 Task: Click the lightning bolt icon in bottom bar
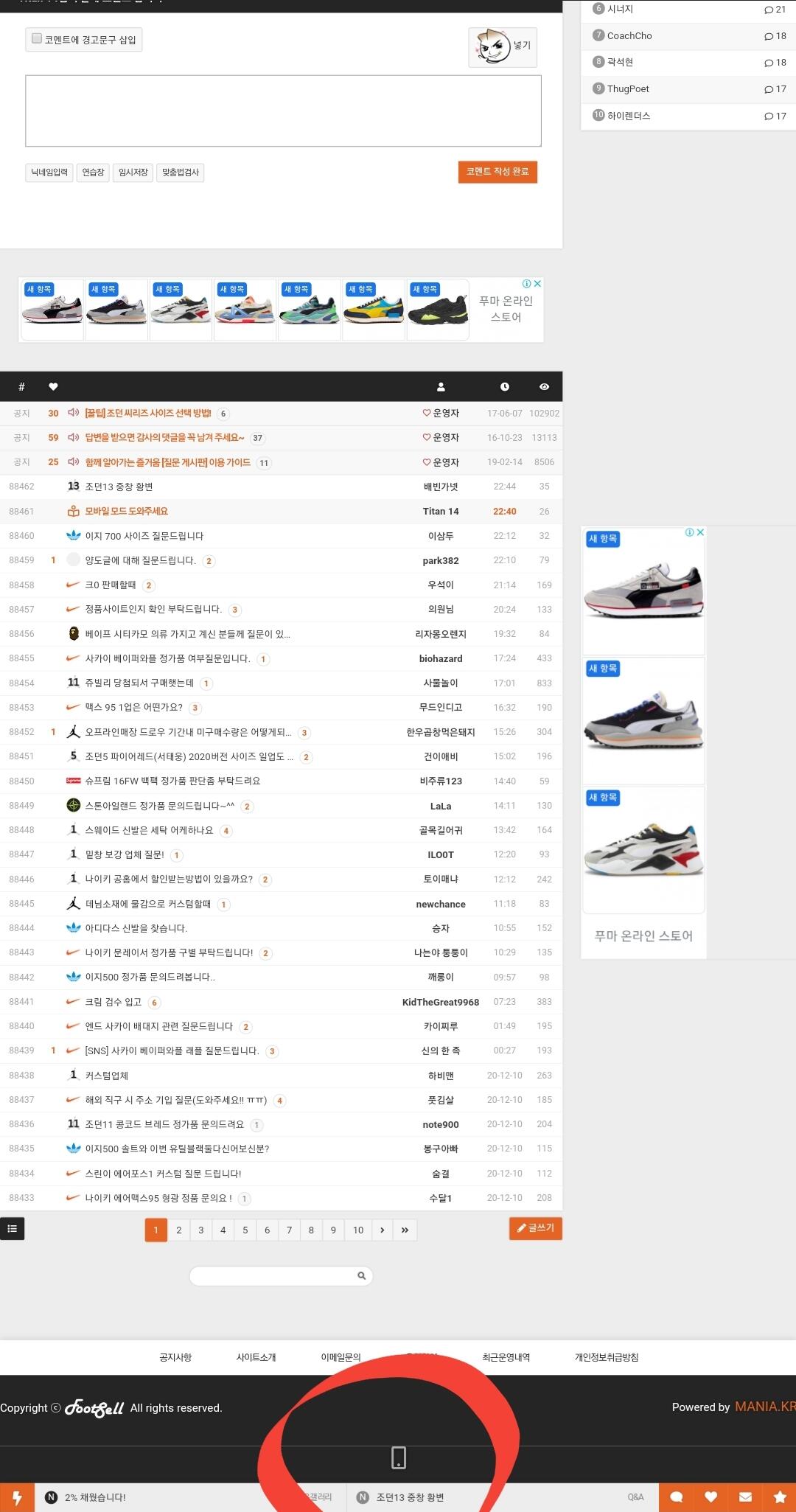point(17,1497)
